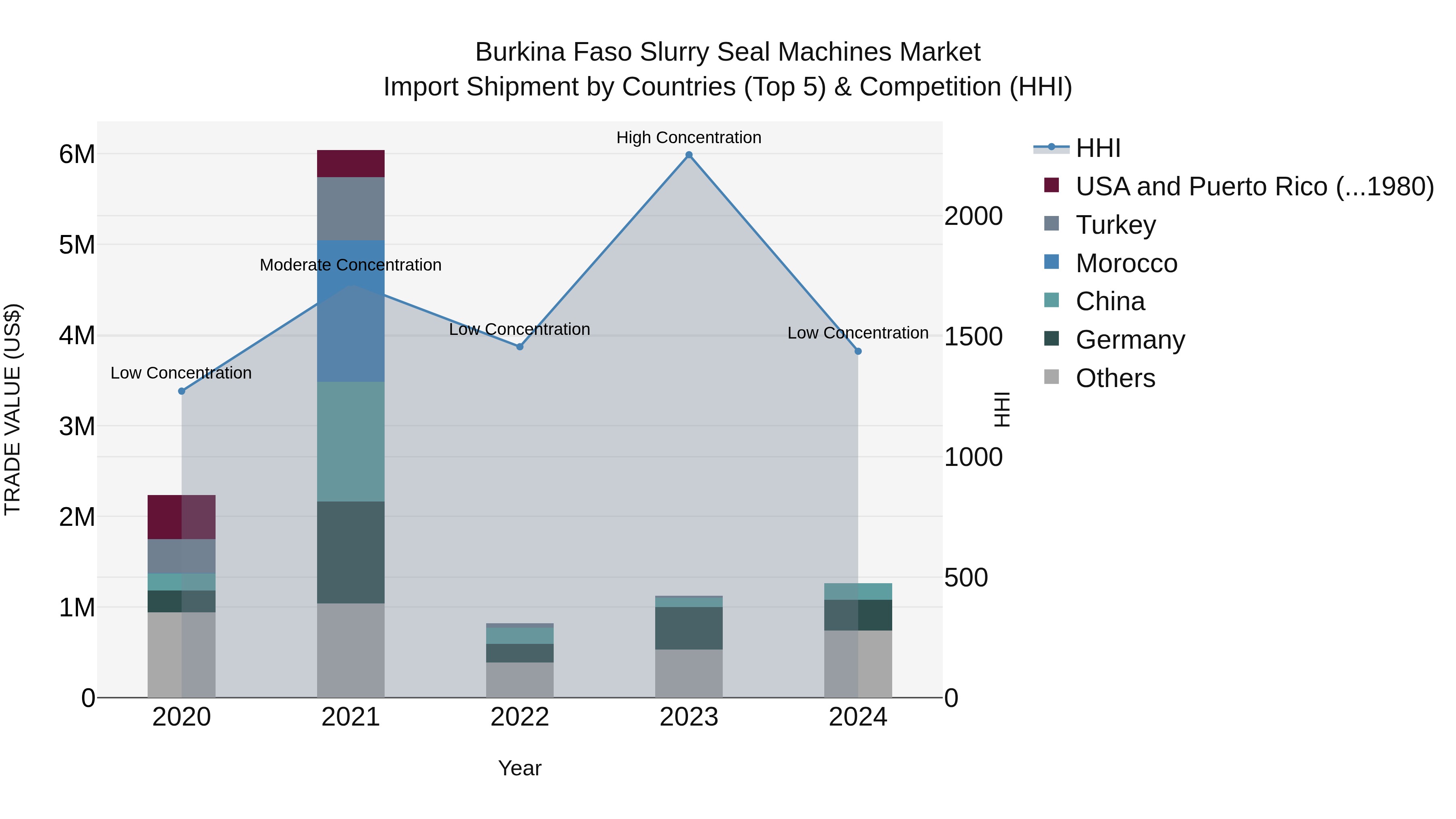
Task: Click the HHI data point for 2020
Action: click(182, 391)
